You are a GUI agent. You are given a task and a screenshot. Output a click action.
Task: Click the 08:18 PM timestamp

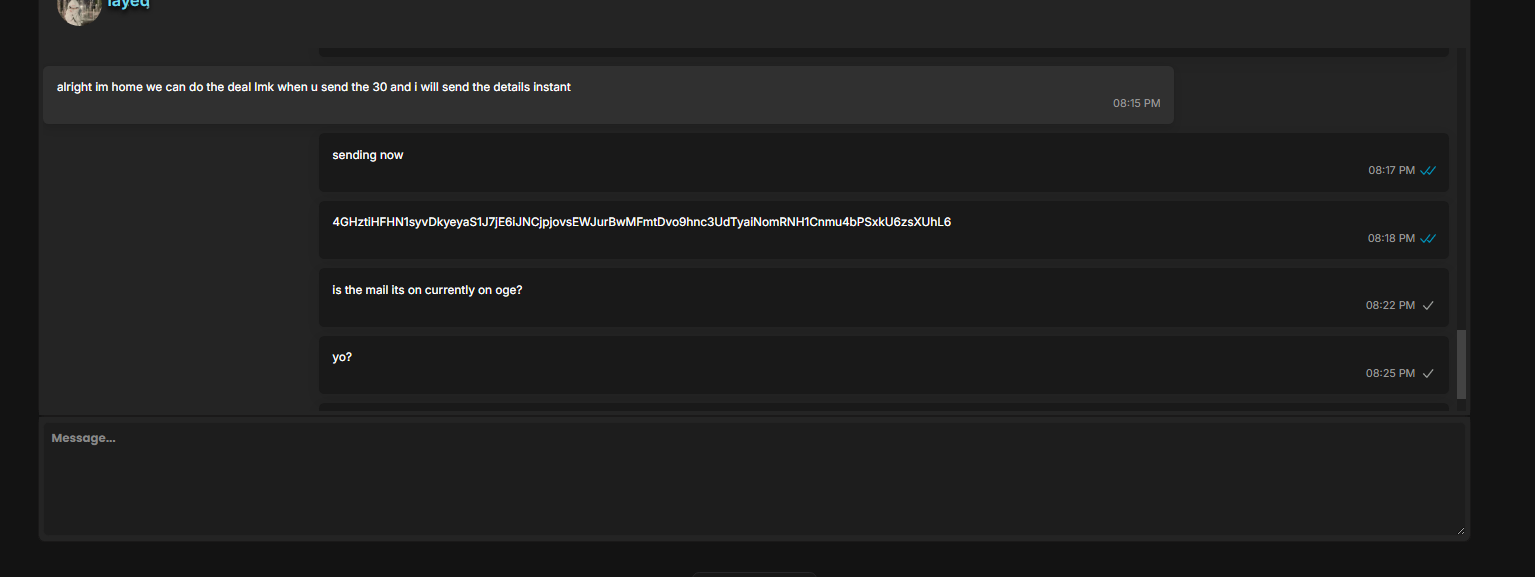(1392, 239)
